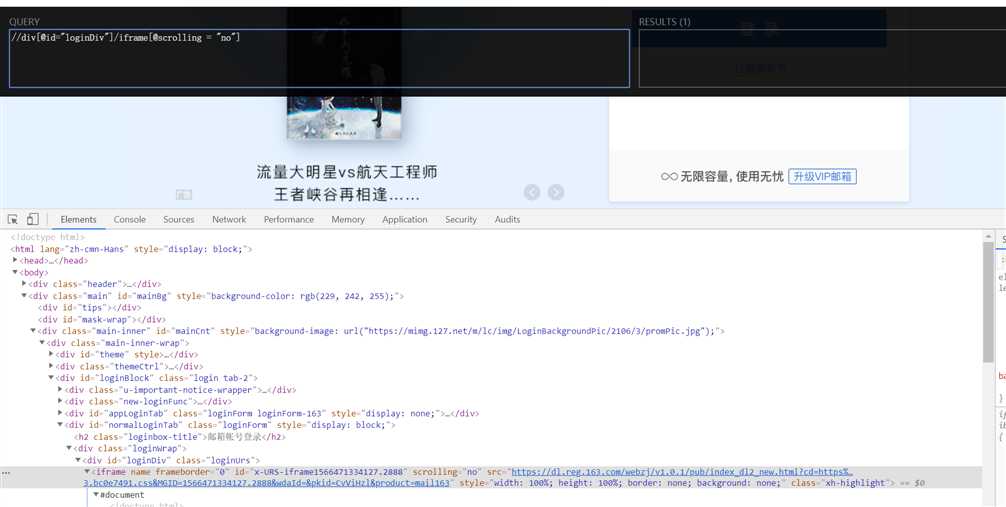Select the h2 loginbox-title line

click(x=180, y=437)
